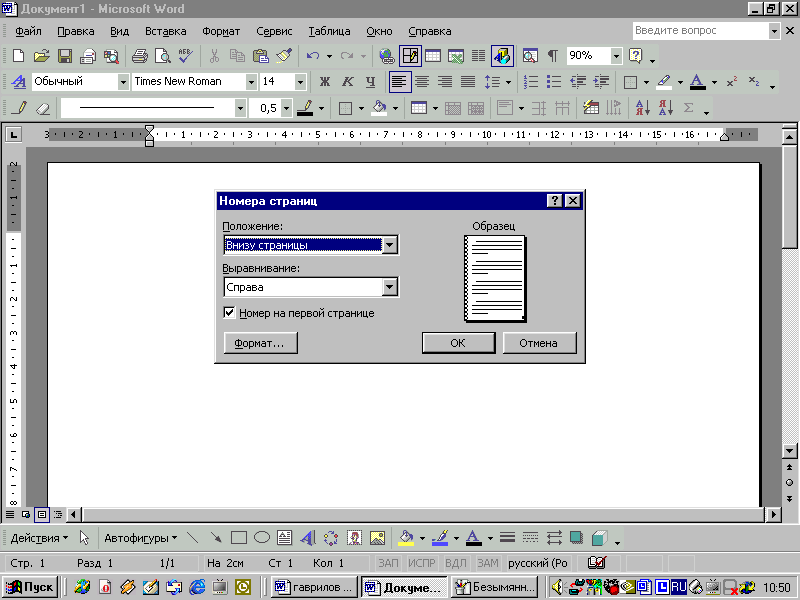Open the Правка menu
The image size is (800, 600).
[x=76, y=31]
